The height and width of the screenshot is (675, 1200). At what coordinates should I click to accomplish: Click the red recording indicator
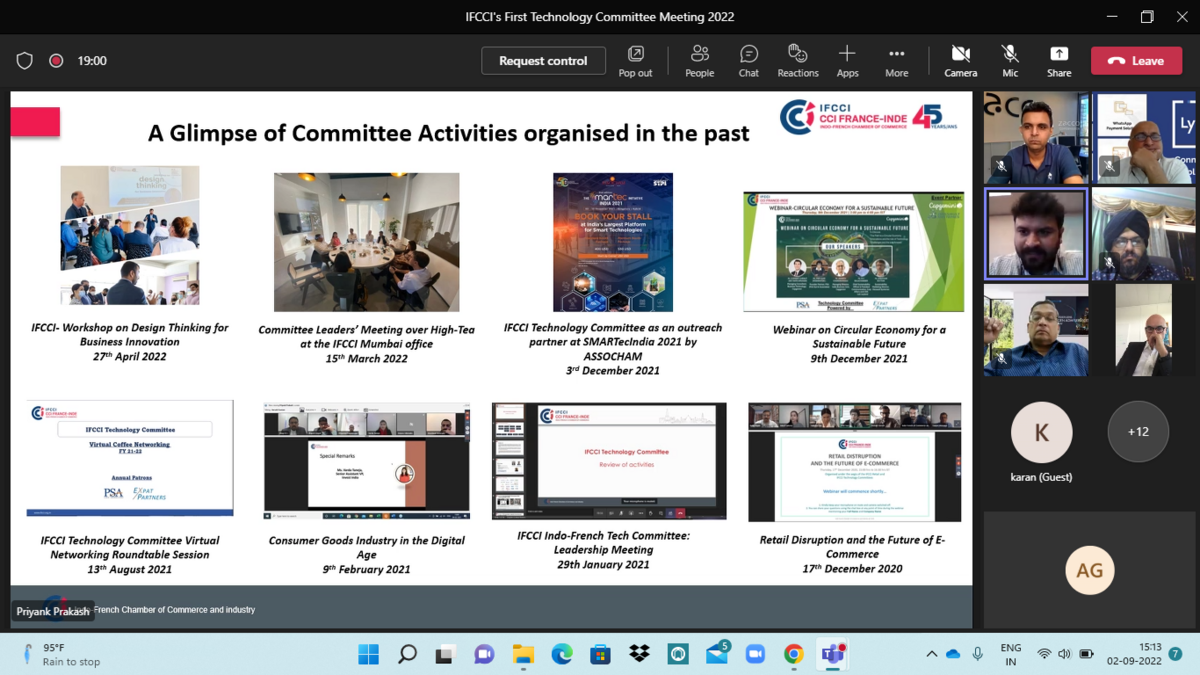[x=57, y=61]
